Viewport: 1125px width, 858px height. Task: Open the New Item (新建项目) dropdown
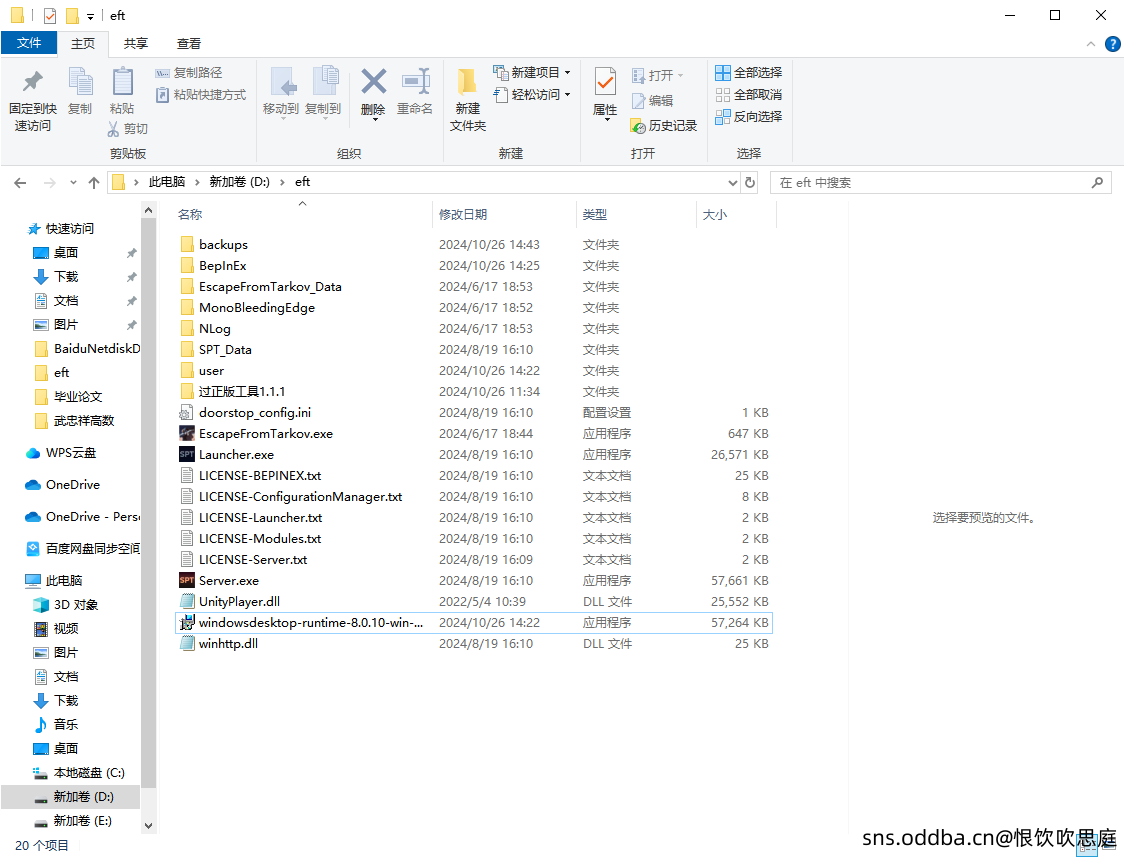coord(532,72)
